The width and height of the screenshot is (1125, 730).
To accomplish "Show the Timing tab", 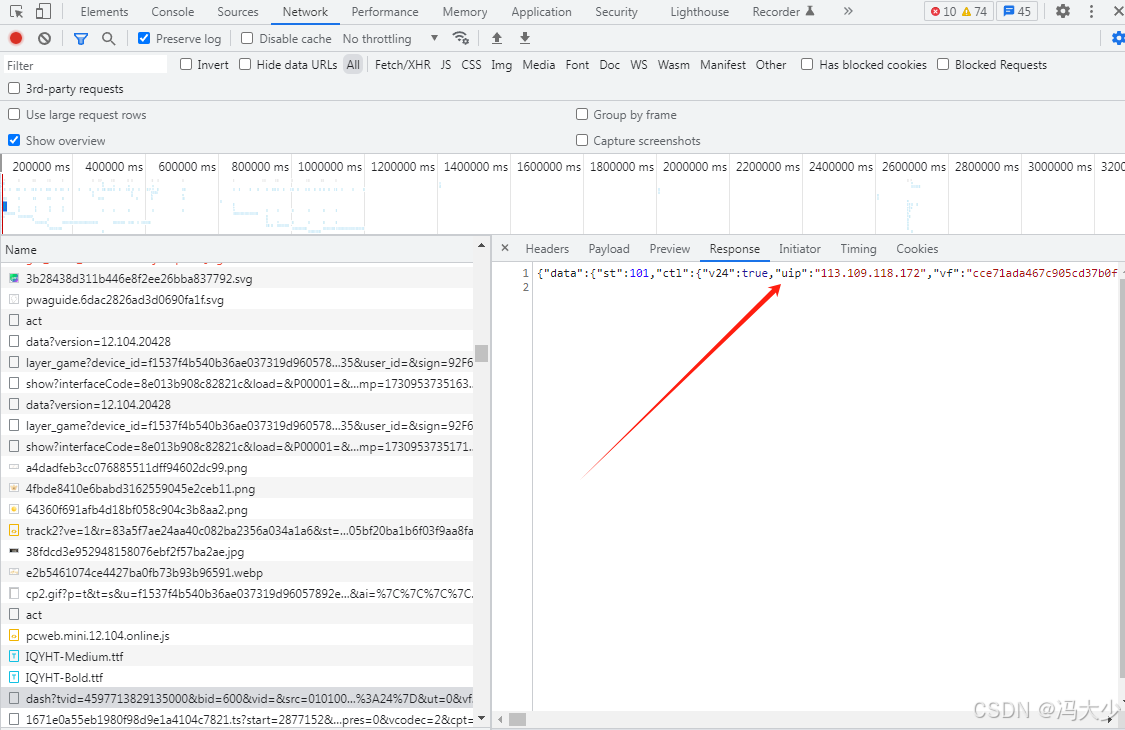I will click(x=858, y=248).
